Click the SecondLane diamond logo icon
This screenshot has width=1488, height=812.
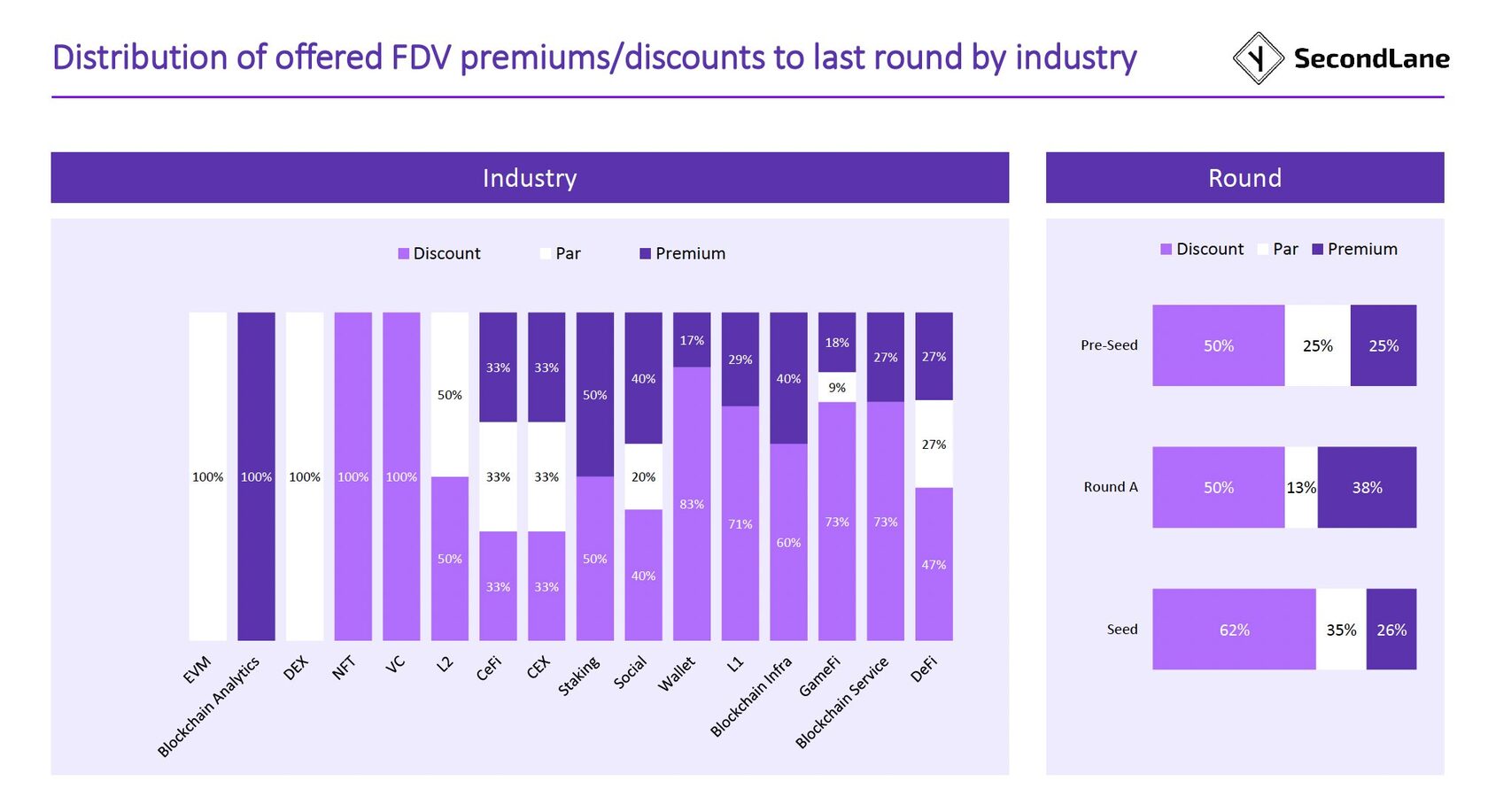pos(1258,58)
